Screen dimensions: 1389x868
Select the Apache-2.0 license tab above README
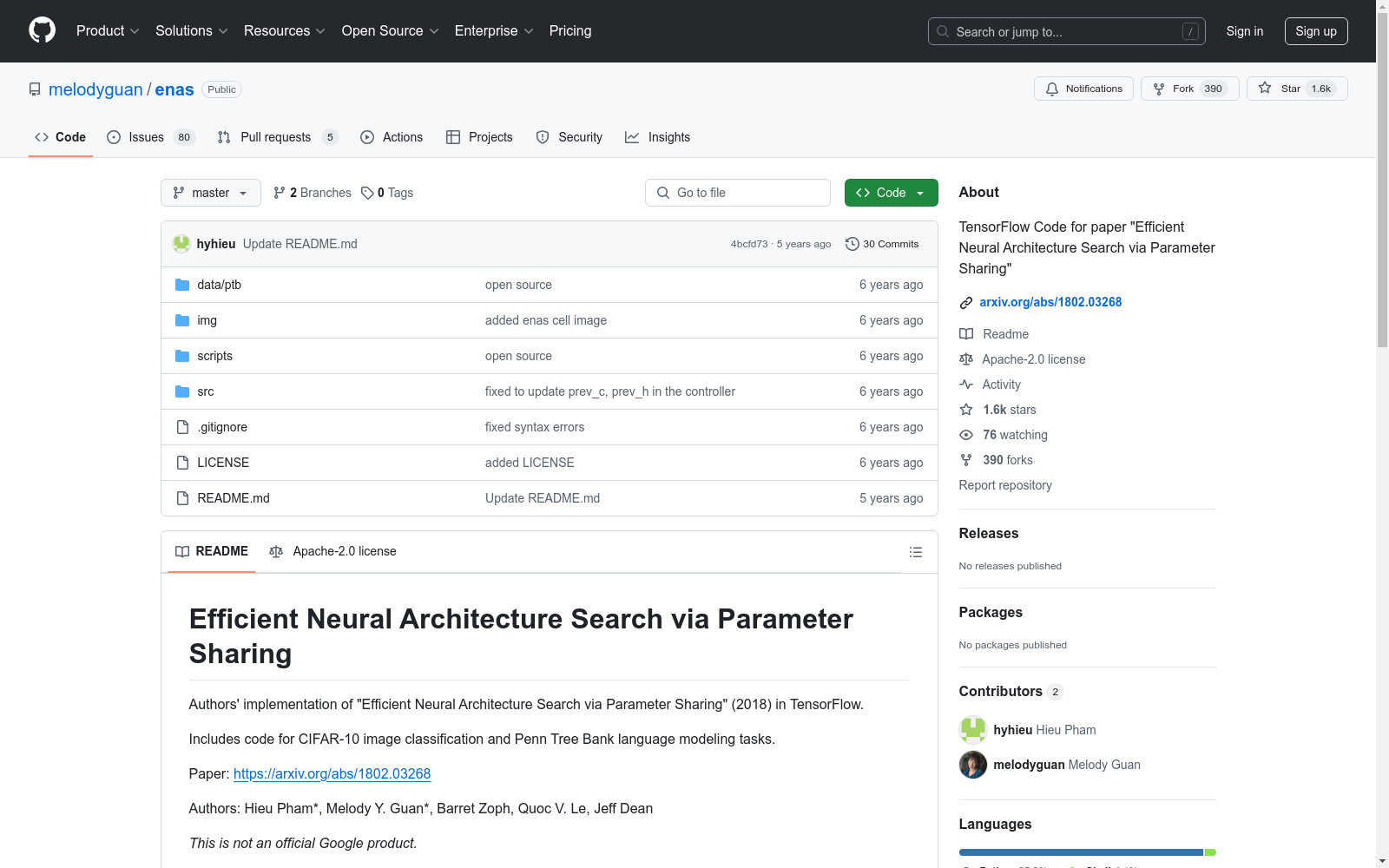[332, 551]
